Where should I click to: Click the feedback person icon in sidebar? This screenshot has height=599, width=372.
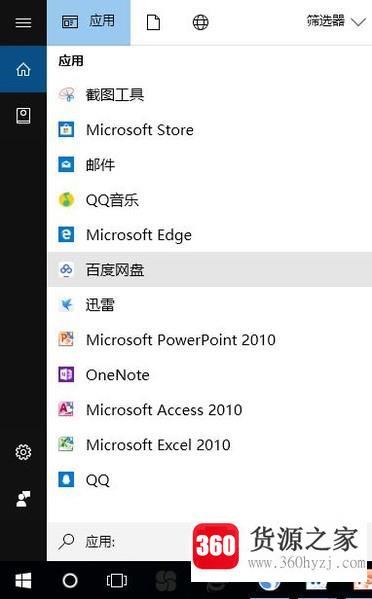click(23, 499)
